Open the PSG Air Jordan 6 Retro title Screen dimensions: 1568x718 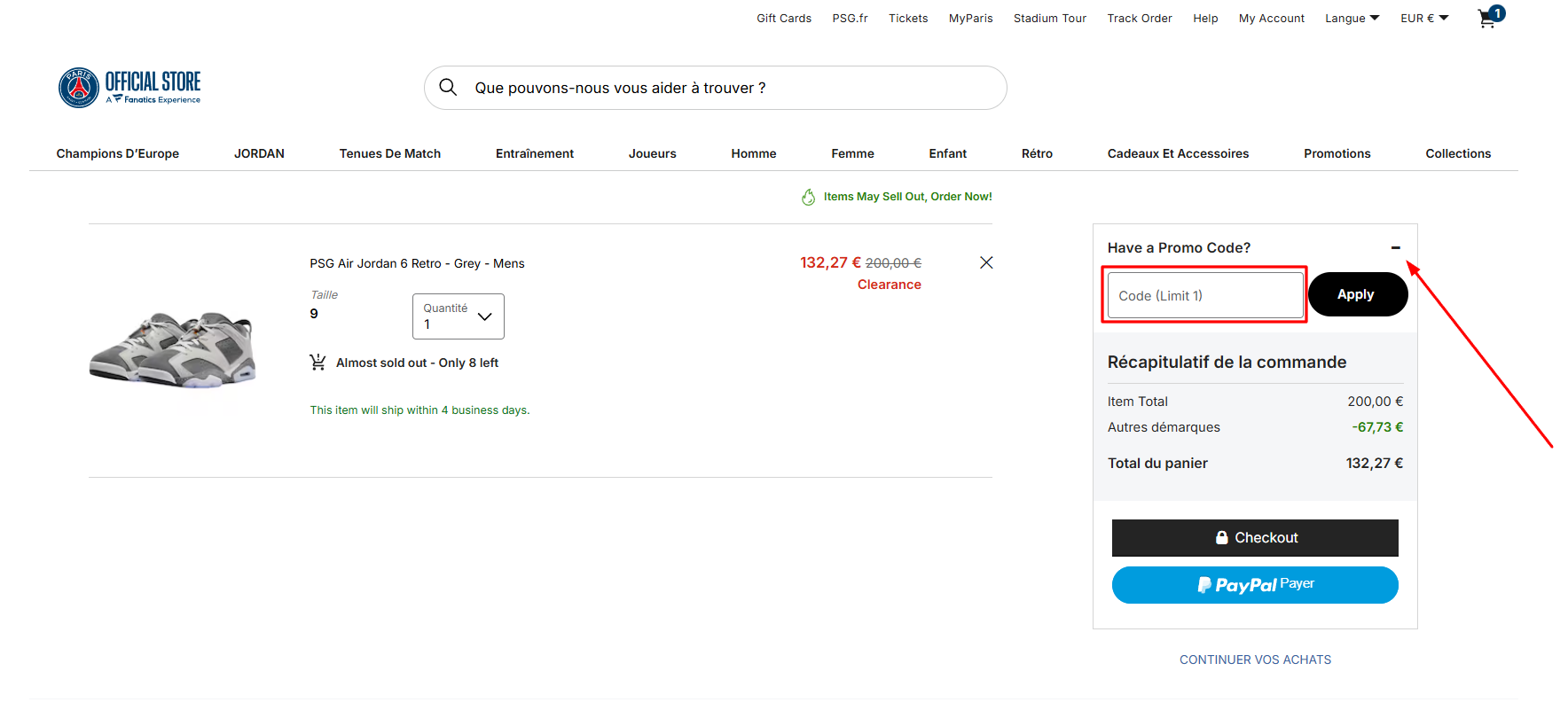(x=417, y=263)
